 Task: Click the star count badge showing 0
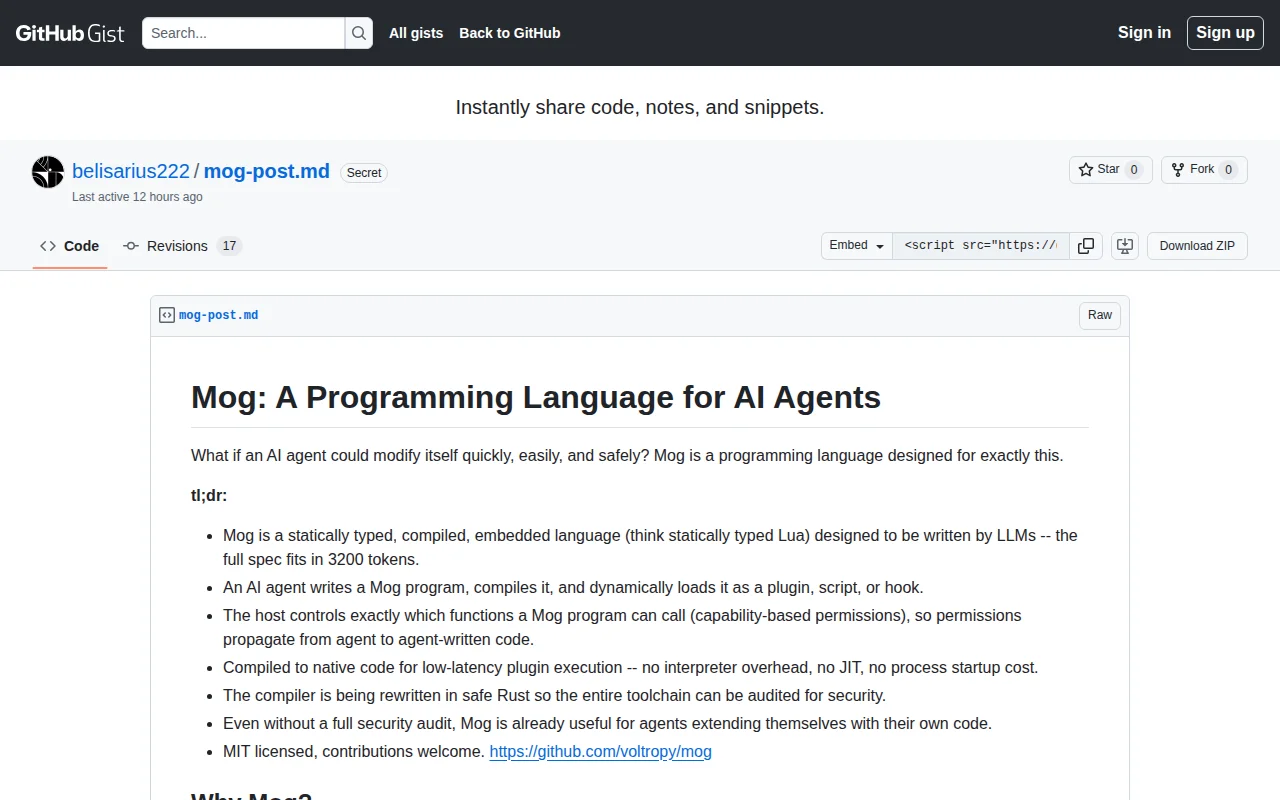1134,170
